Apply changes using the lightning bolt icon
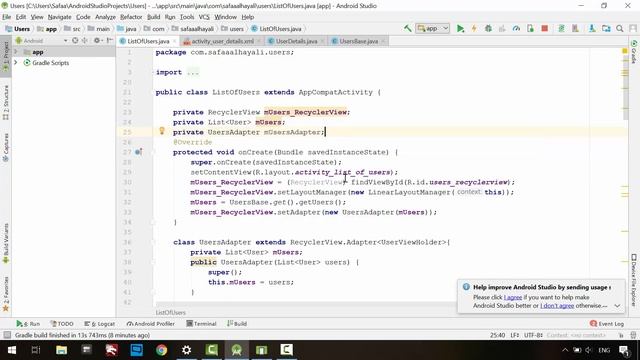 click(x=474, y=29)
